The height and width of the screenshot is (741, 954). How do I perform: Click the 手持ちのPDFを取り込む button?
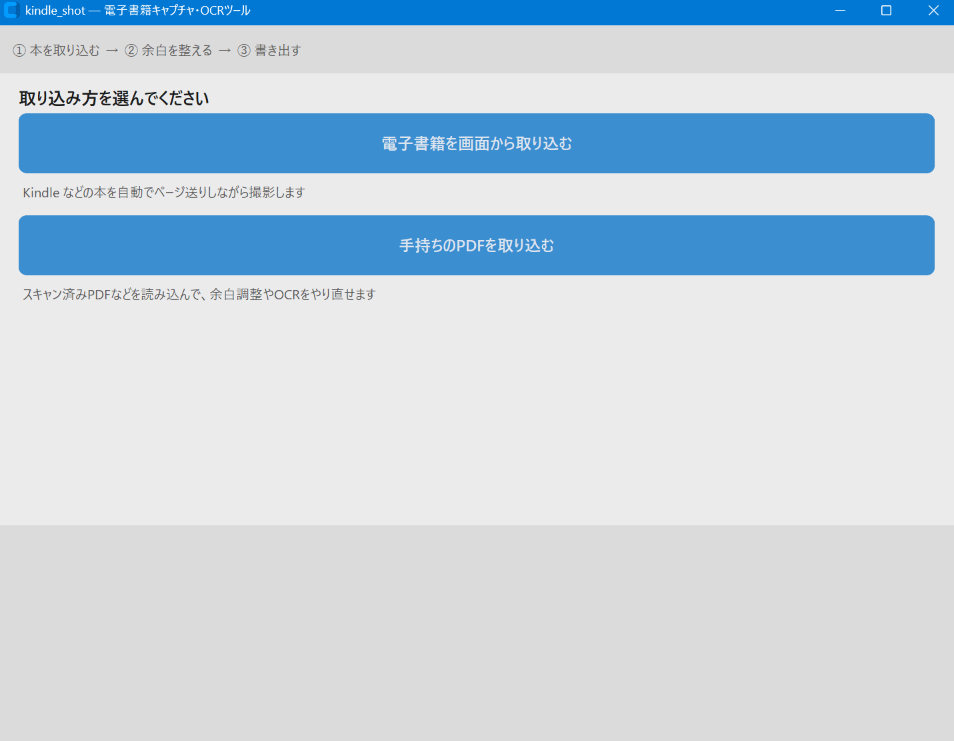tap(476, 245)
